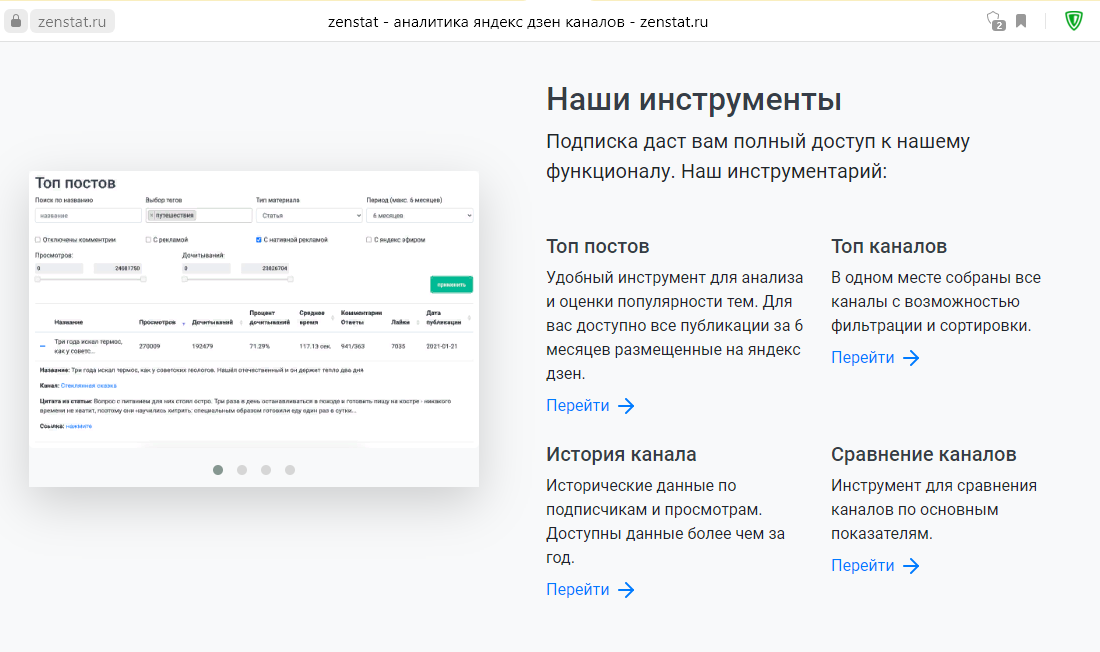
Task: Enable the 'Отключены комментарии' checkbox
Action: pyautogui.click(x=38, y=240)
